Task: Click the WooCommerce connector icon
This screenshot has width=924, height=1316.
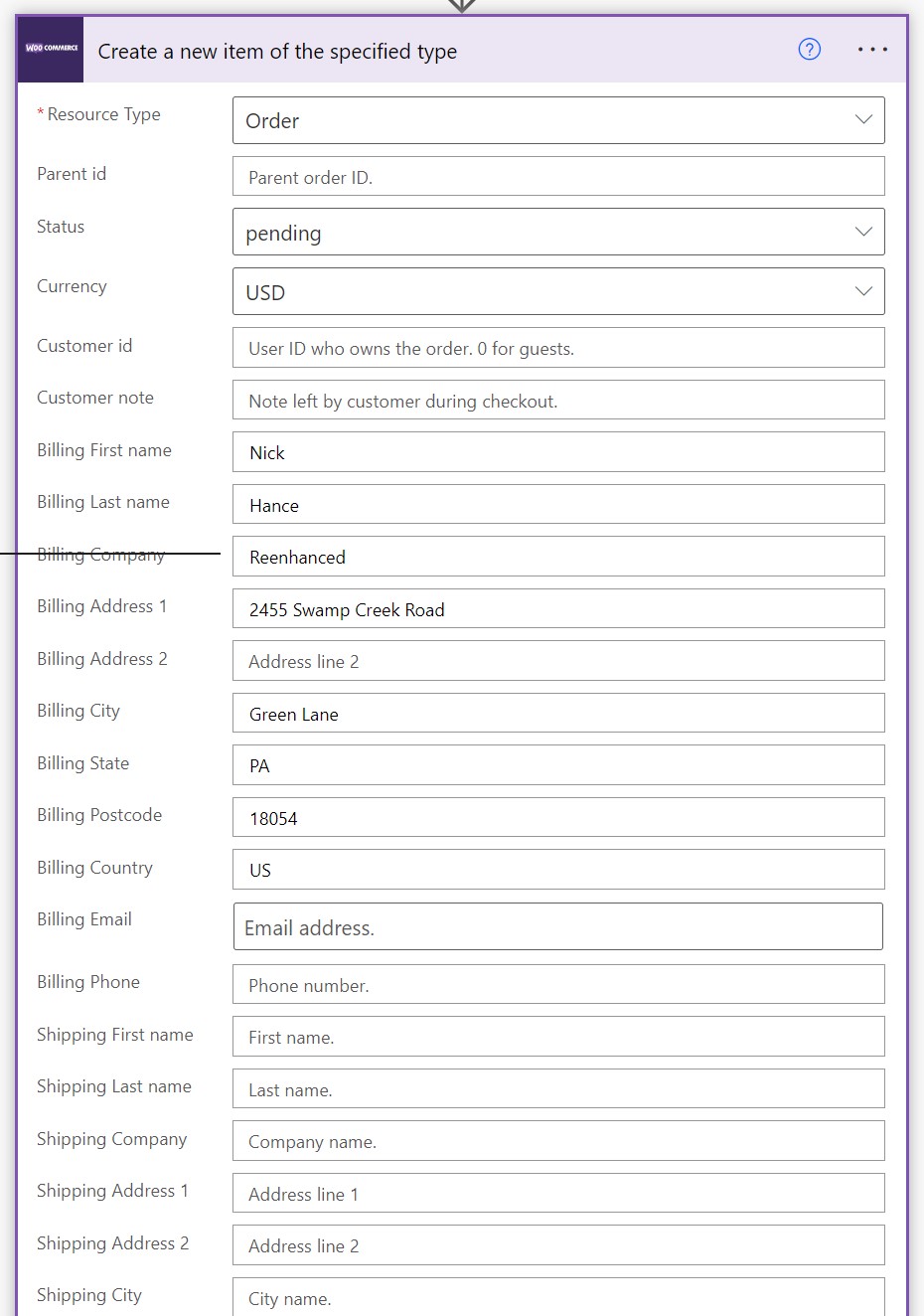Action: click(x=47, y=49)
